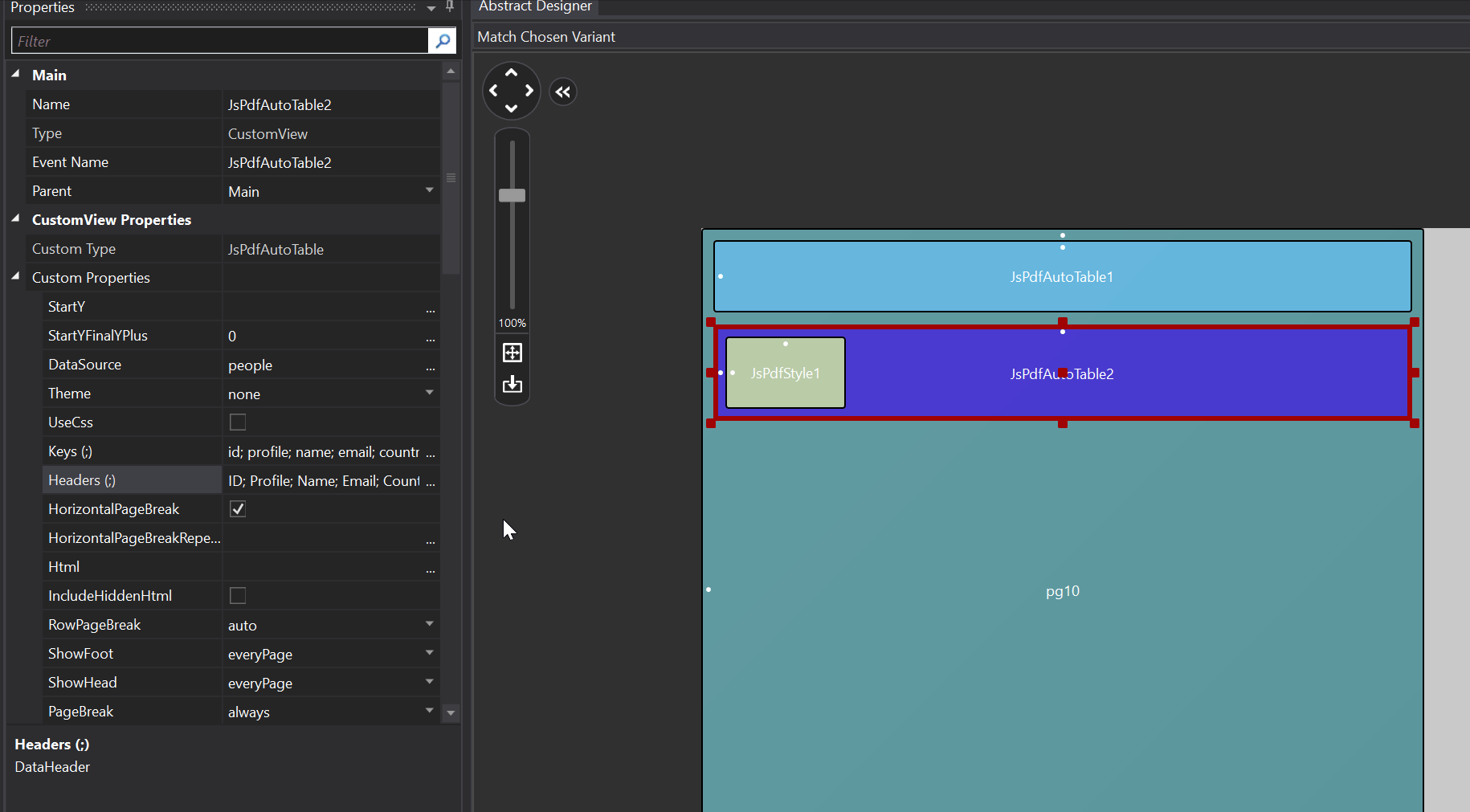Collapse the CustomView Properties section
The width and height of the screenshot is (1470, 812).
tap(16, 219)
